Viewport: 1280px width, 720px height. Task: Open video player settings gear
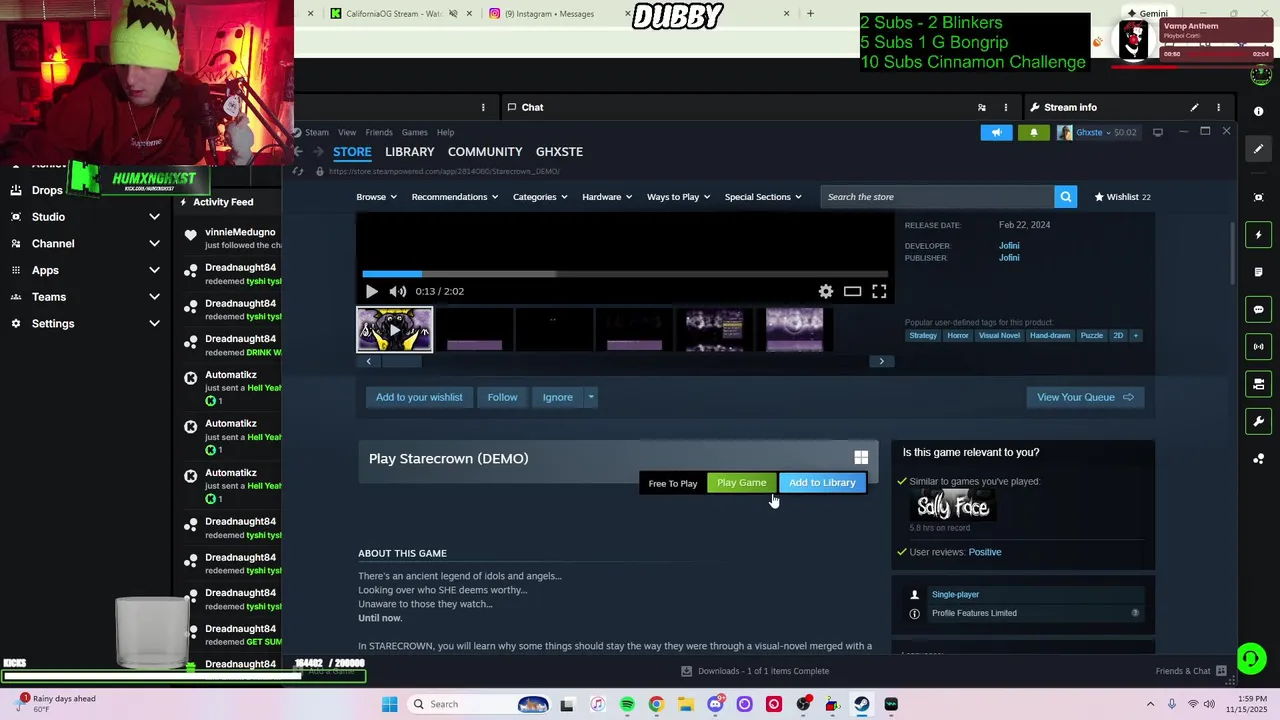click(826, 291)
